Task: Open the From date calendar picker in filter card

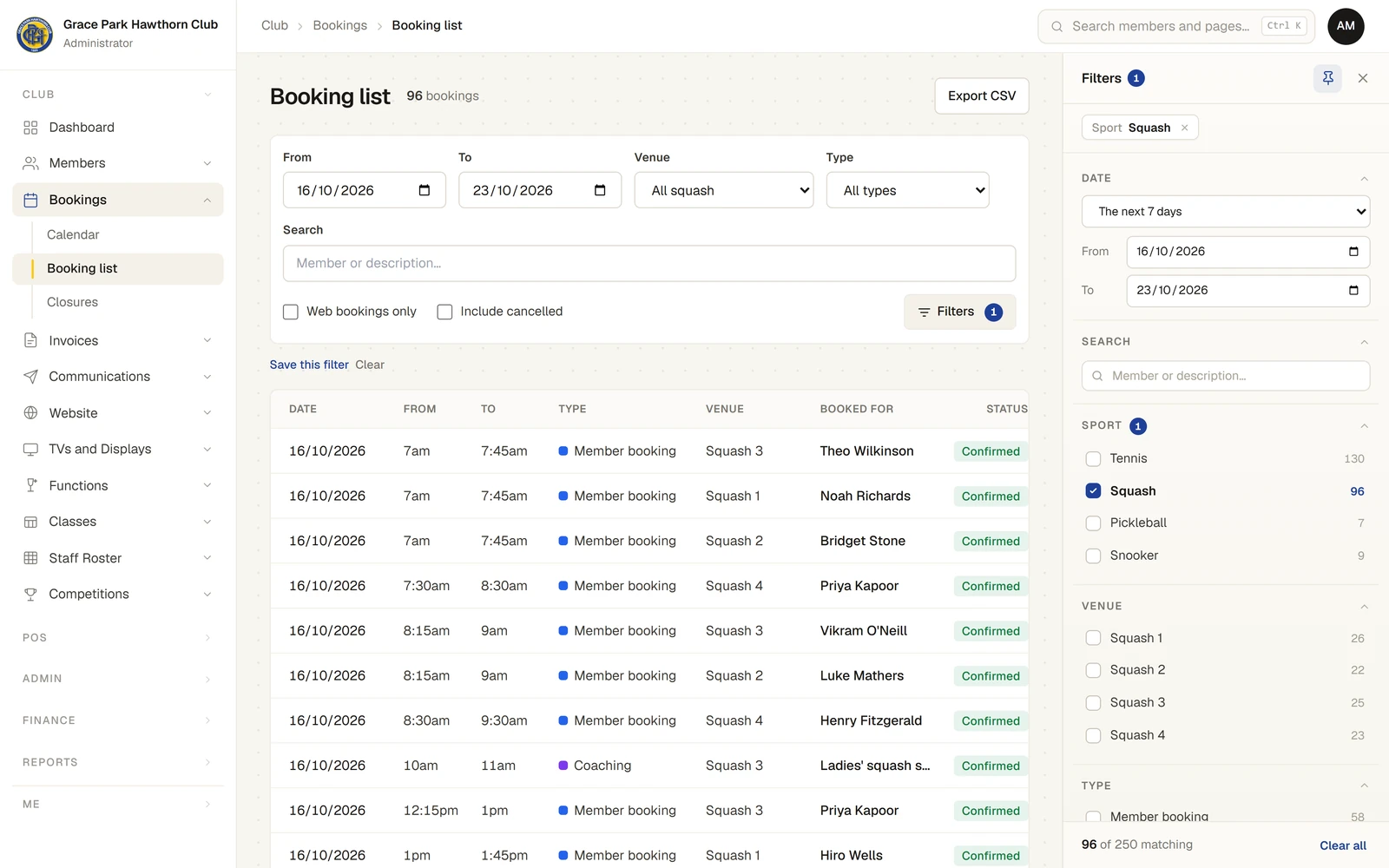Action: [x=425, y=190]
